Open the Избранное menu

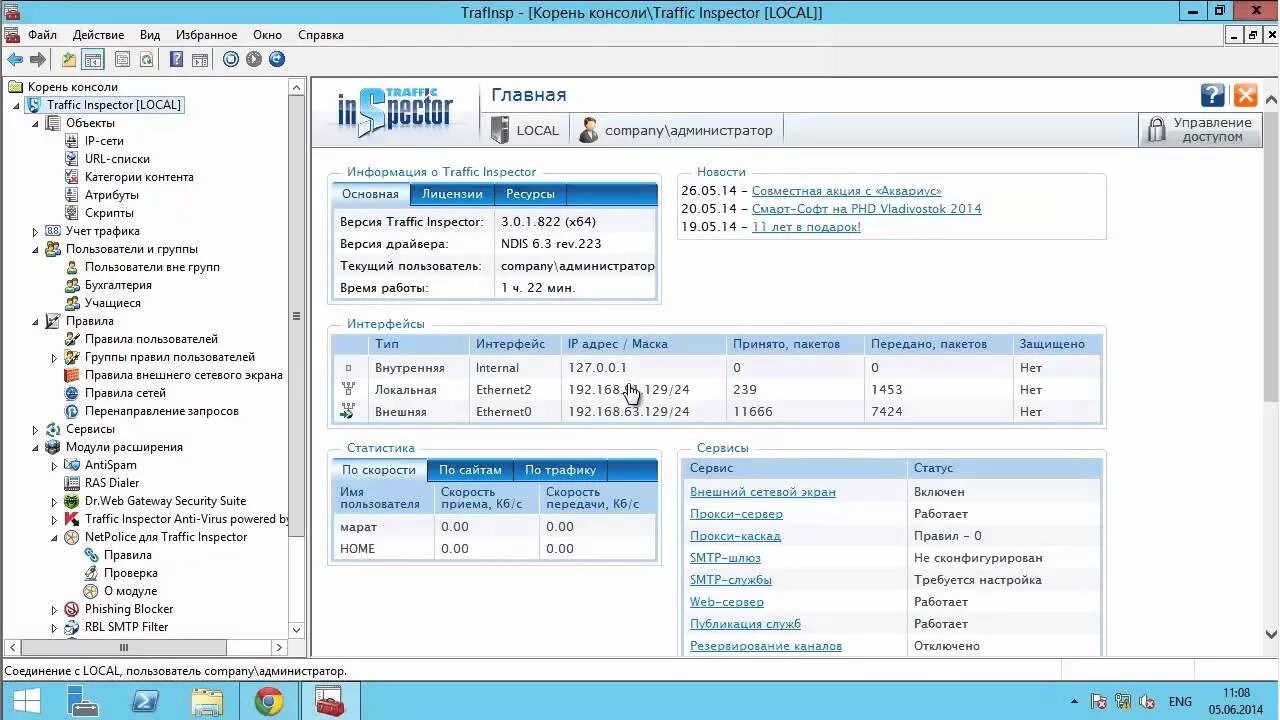pyautogui.click(x=206, y=35)
